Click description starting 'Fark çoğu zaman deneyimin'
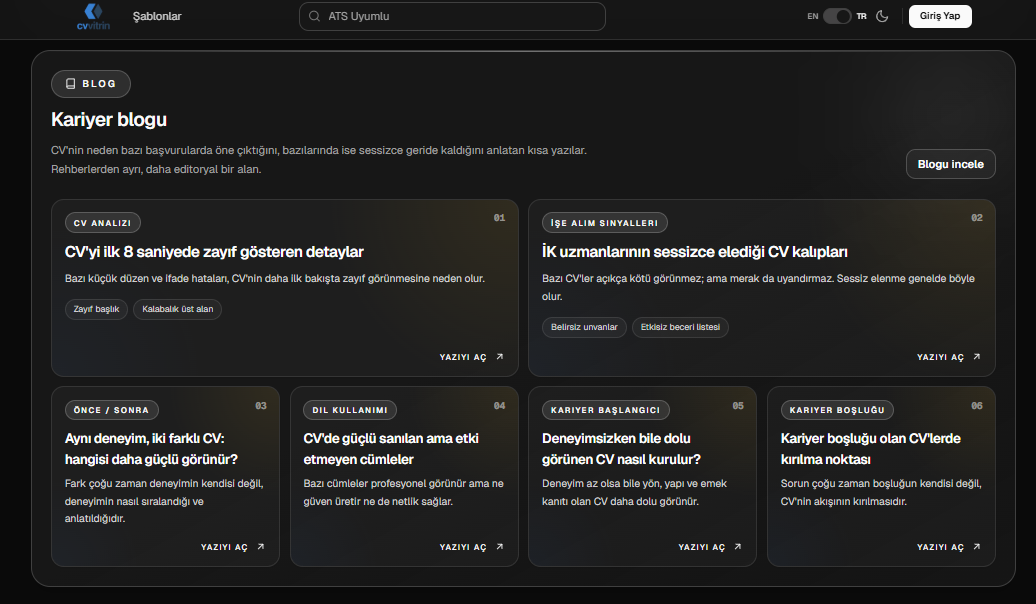This screenshot has height=604, width=1036. point(164,501)
